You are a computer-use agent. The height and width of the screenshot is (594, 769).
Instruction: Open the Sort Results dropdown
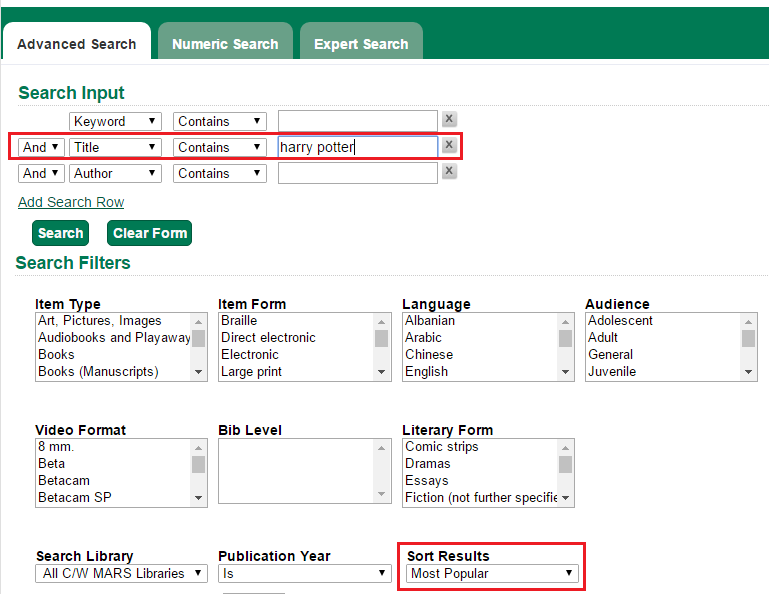[x=492, y=573]
